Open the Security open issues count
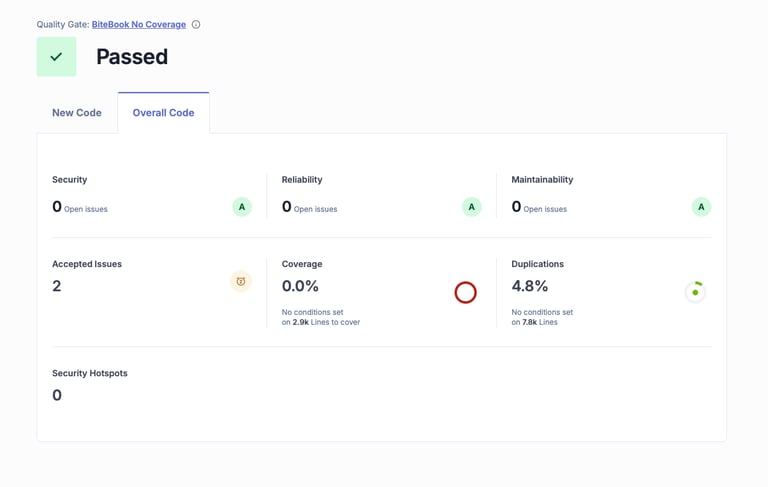 tap(57, 207)
